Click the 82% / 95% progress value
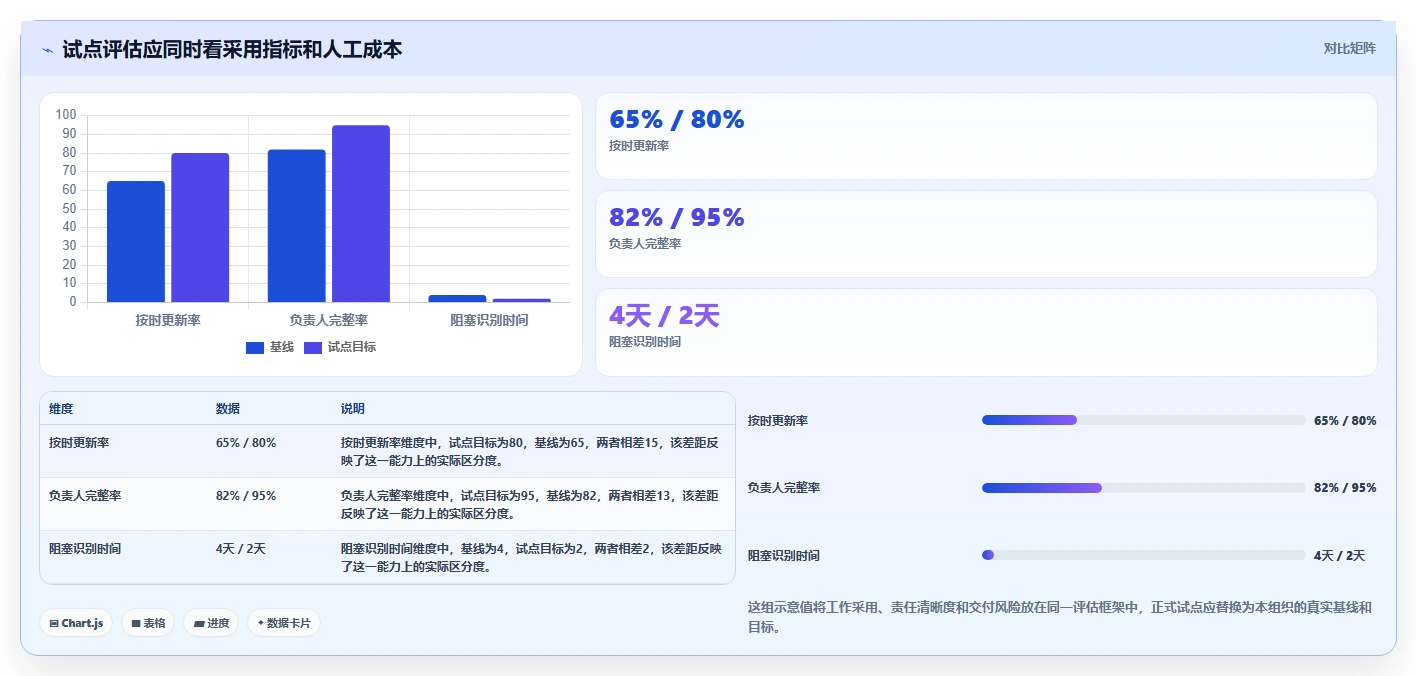The height and width of the screenshot is (676, 1417). (1345, 488)
